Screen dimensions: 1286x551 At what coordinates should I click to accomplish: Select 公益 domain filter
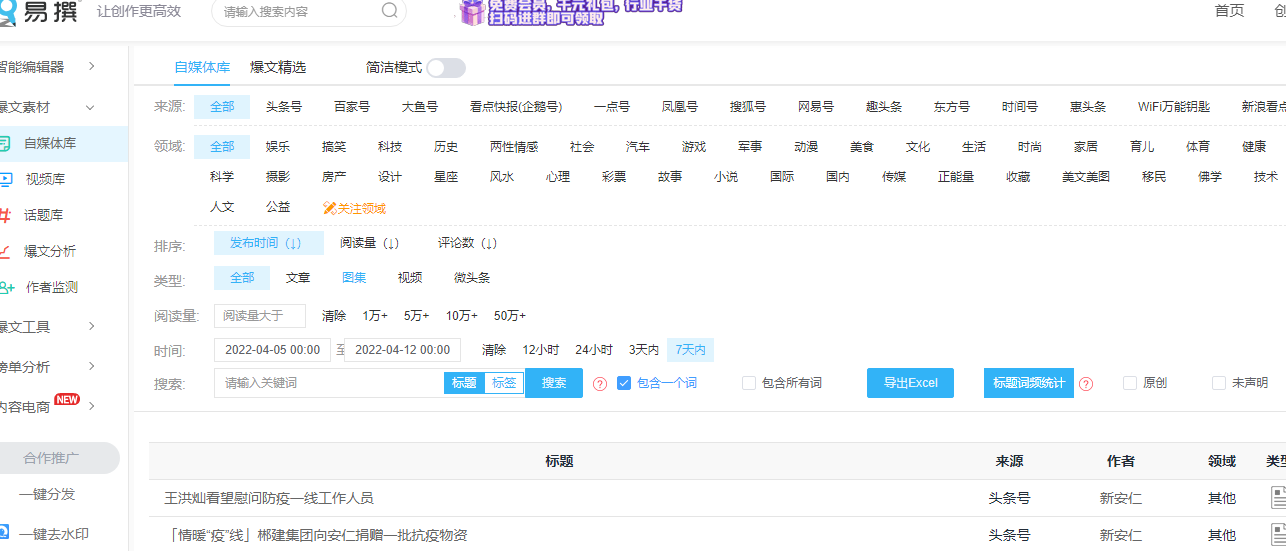[278, 207]
